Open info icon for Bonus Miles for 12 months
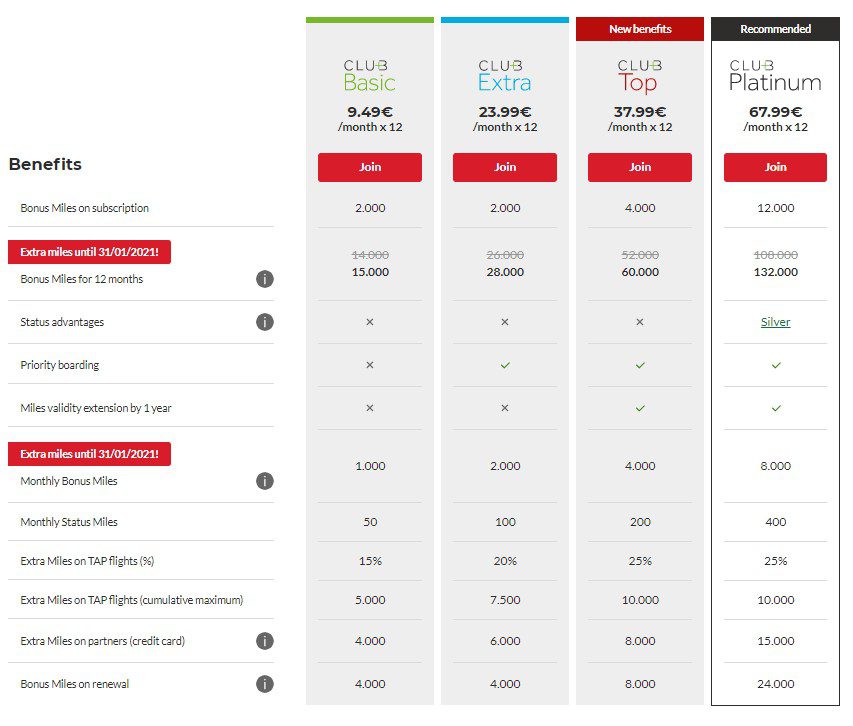This screenshot has height=726, width=853. 265,279
